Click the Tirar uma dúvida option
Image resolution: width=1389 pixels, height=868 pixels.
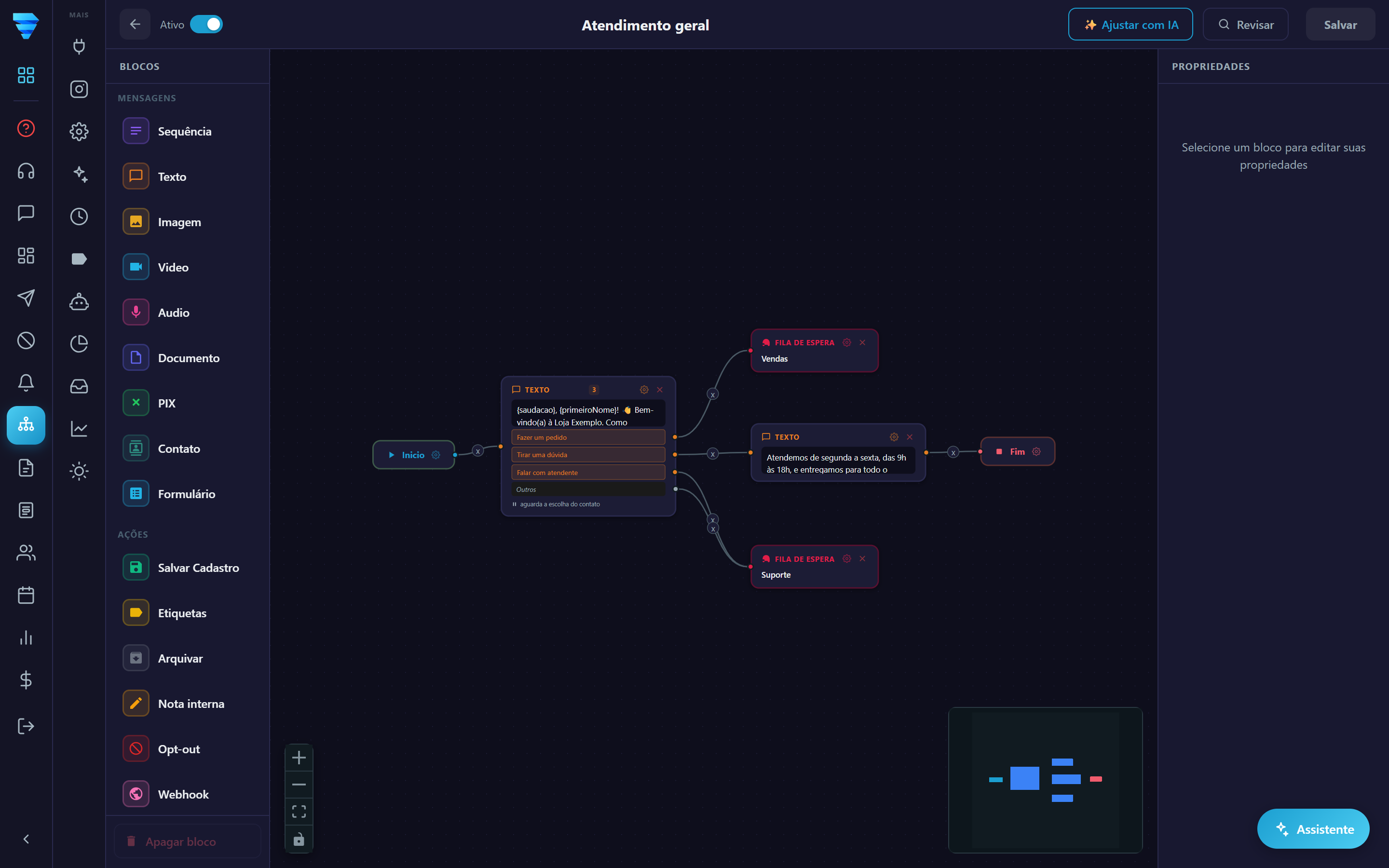(588, 455)
